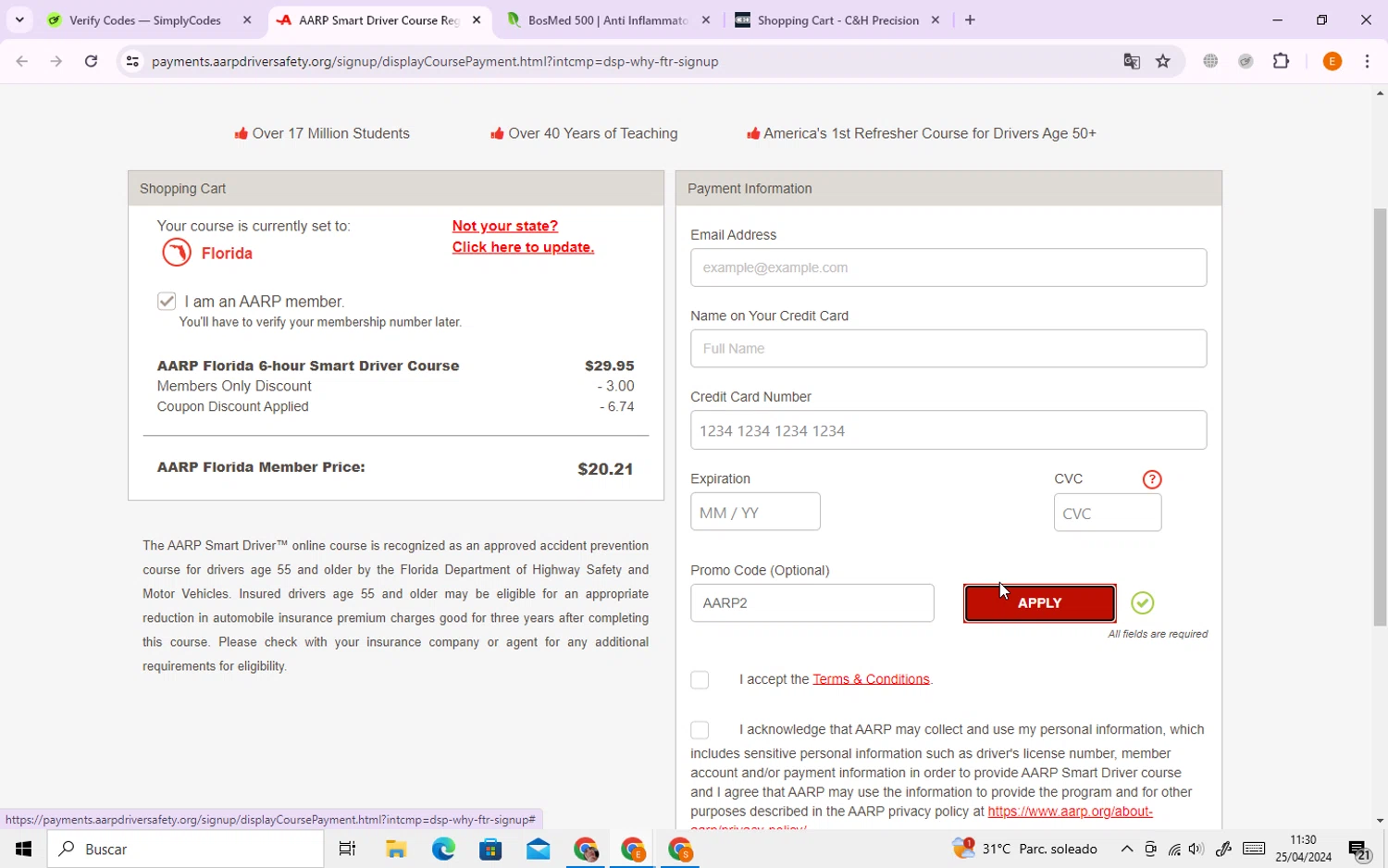This screenshot has width=1388, height=868.
Task: Click the Over 17 Million Students text
Action: [330, 133]
